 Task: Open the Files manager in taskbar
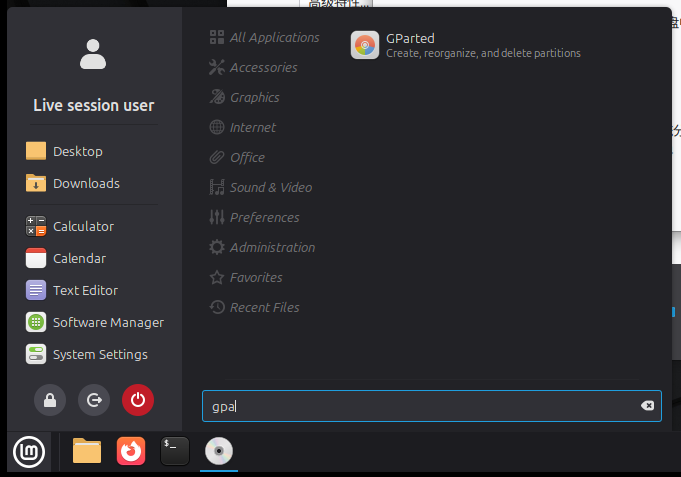tap(87, 452)
